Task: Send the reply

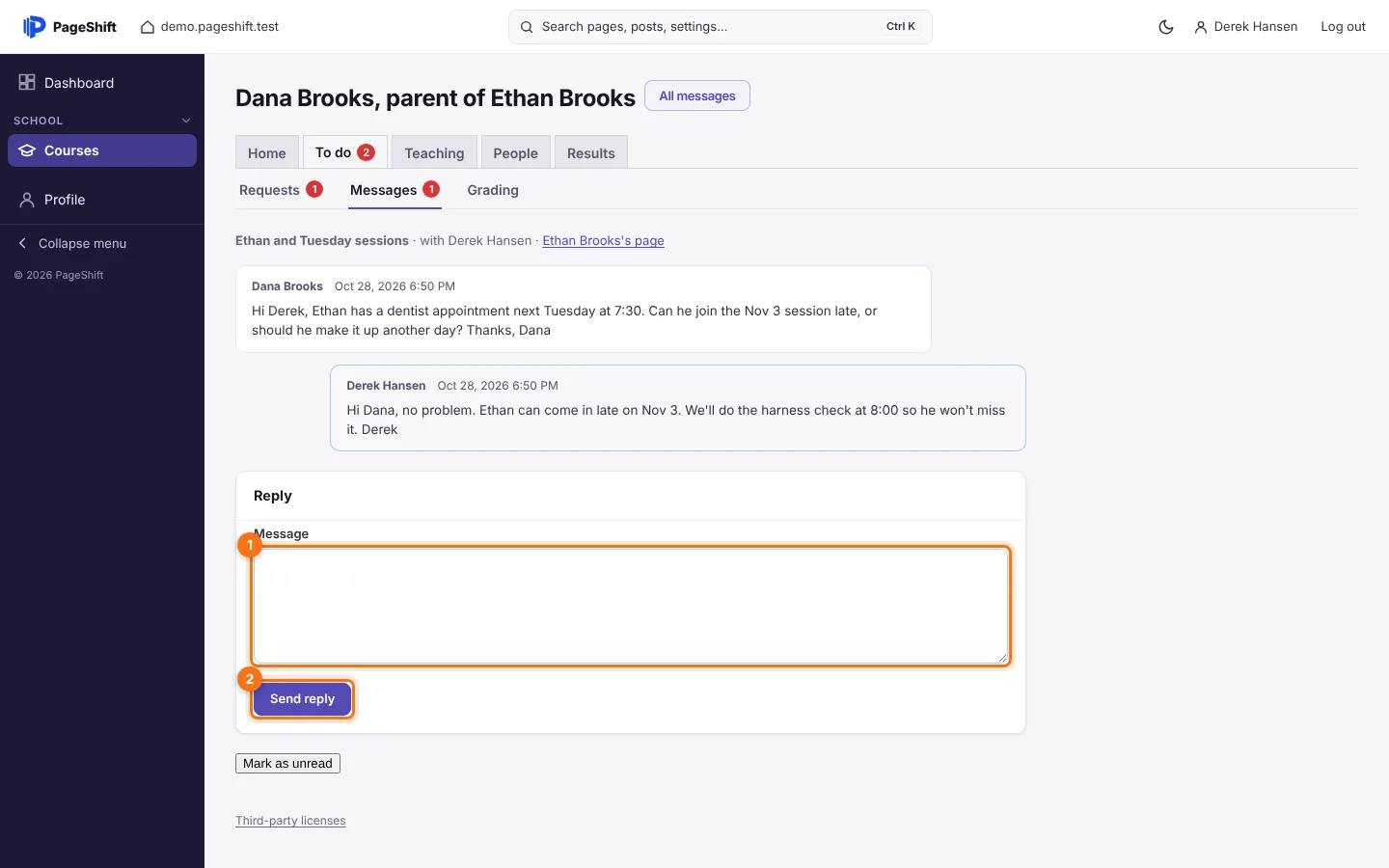Action: click(x=302, y=699)
